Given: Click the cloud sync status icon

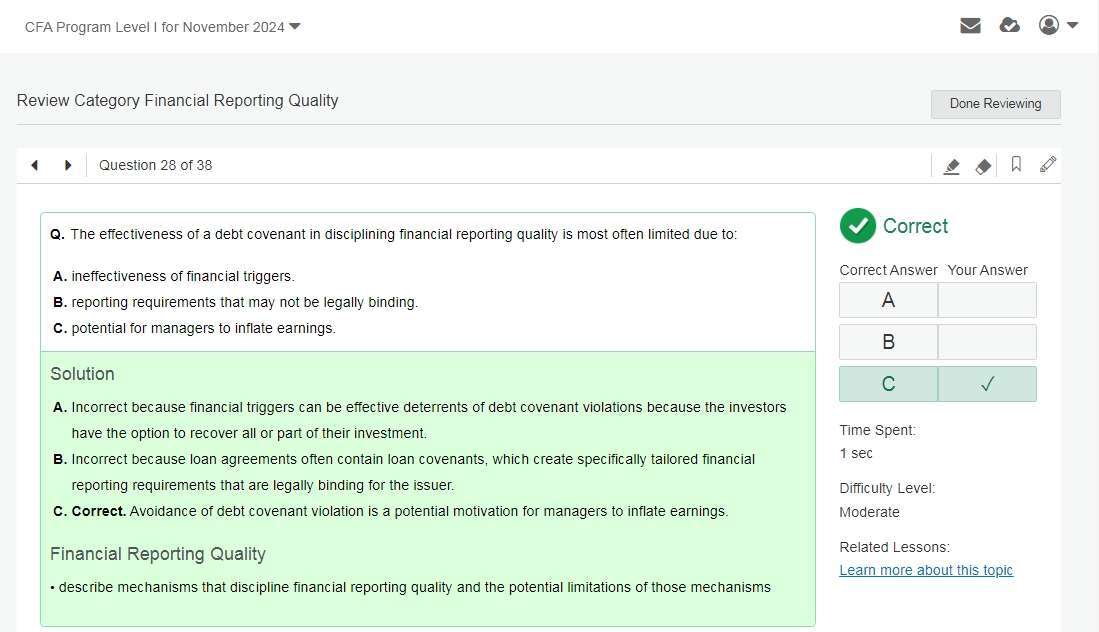Looking at the screenshot, I should pos(1010,26).
